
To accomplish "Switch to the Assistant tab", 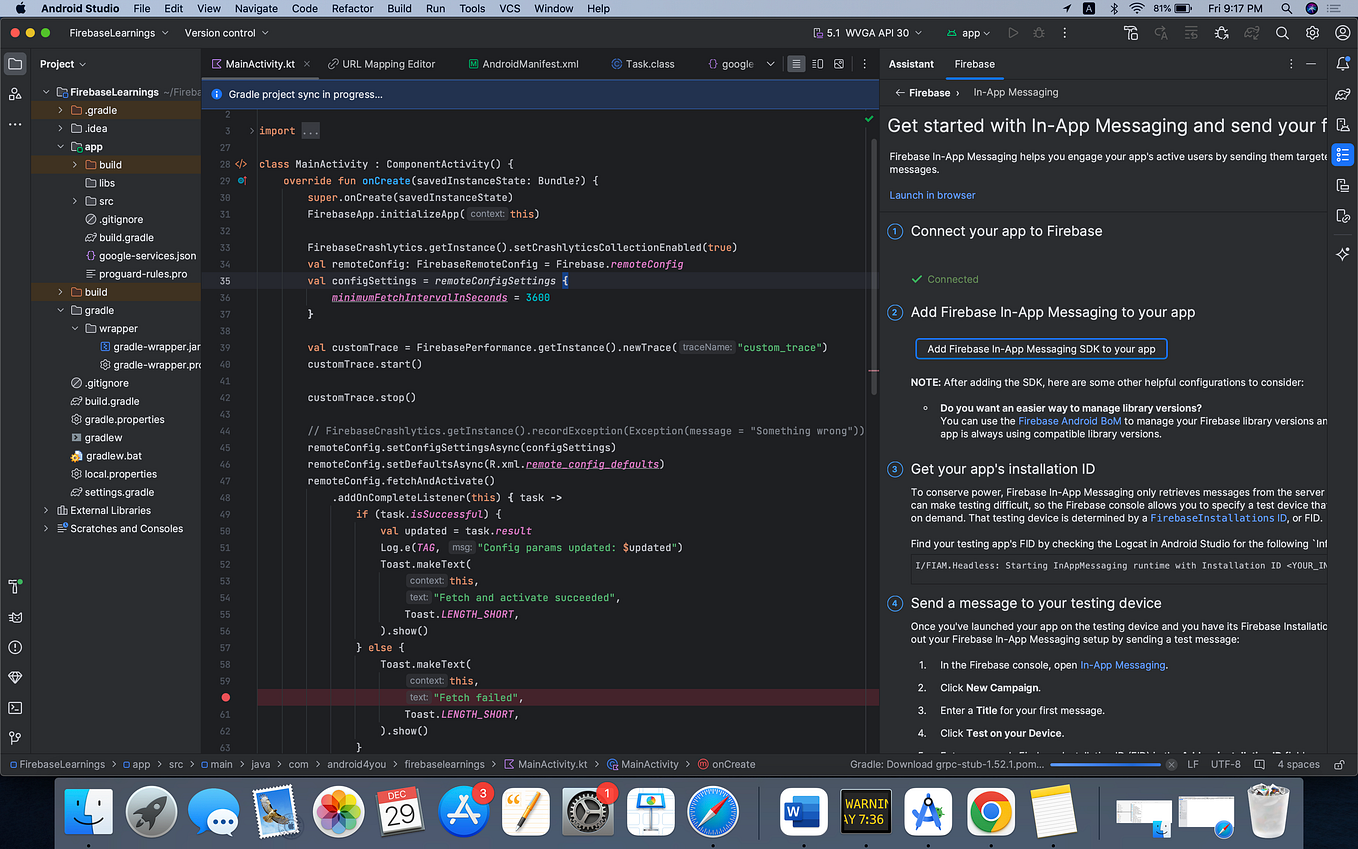I will click(910, 63).
